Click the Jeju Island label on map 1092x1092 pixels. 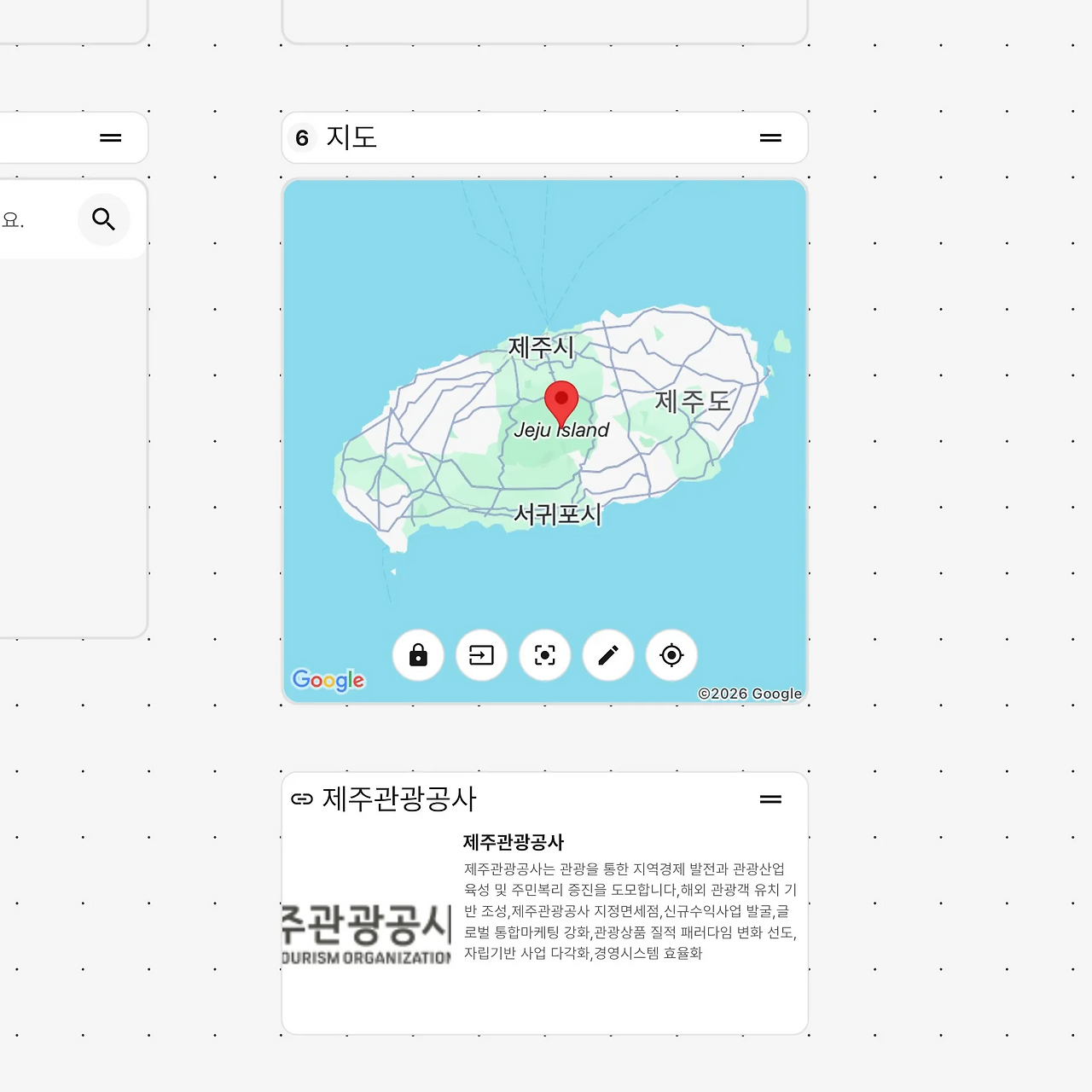click(x=561, y=430)
